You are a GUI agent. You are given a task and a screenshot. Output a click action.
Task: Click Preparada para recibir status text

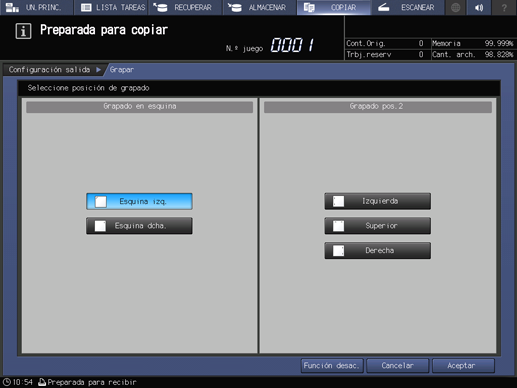pyautogui.click(x=92, y=382)
